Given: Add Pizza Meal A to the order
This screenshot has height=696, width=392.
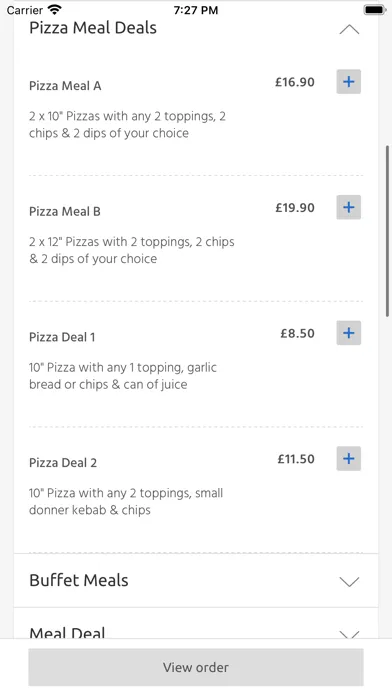Looking at the screenshot, I should point(348,82).
